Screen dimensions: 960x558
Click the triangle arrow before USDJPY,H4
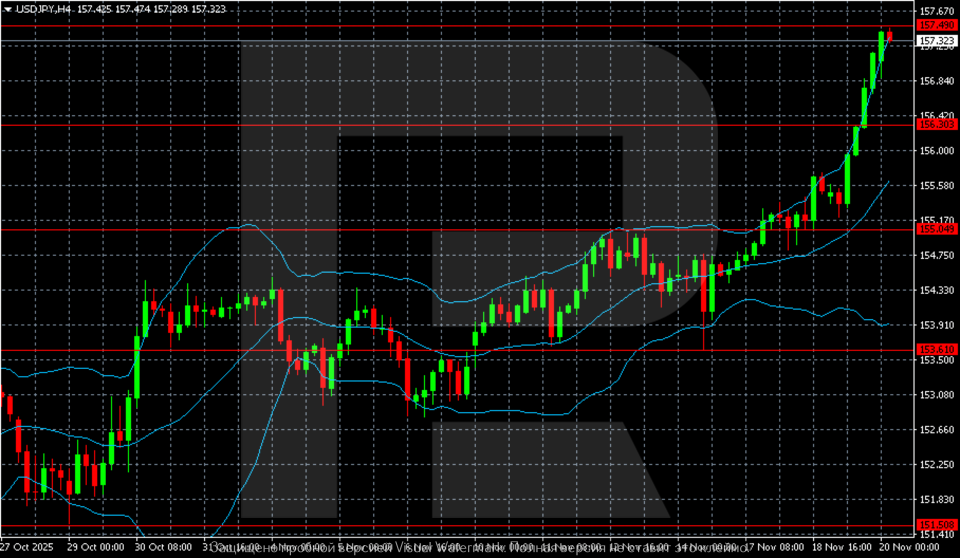(7, 9)
